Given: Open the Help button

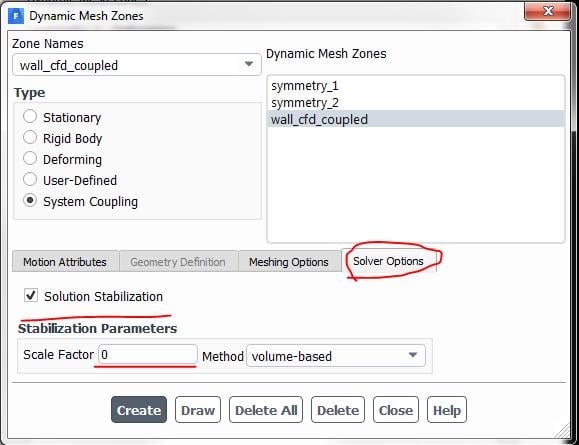Looking at the screenshot, I should pyautogui.click(x=447, y=410).
